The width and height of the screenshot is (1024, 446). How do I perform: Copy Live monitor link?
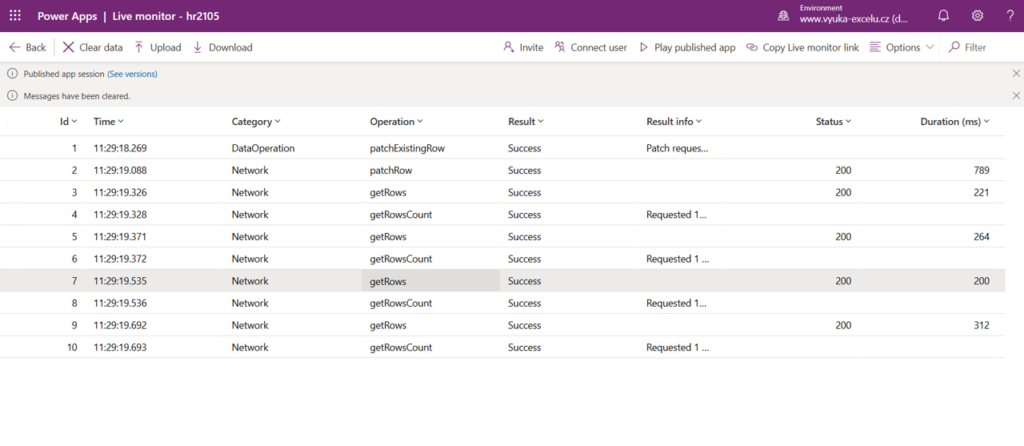[x=803, y=48]
